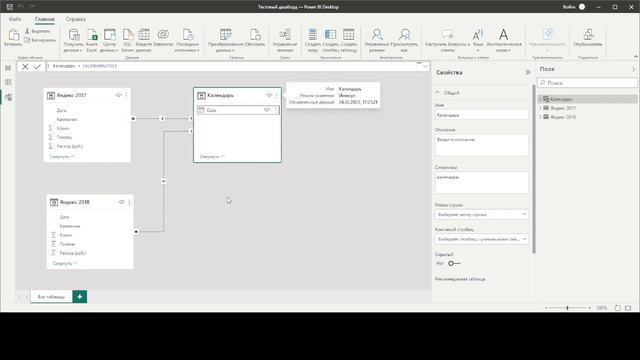This screenshot has height=360, width=640.
Task: Collapse Яндекс 2018 table with Свернуть
Action: pyautogui.click(x=65, y=264)
